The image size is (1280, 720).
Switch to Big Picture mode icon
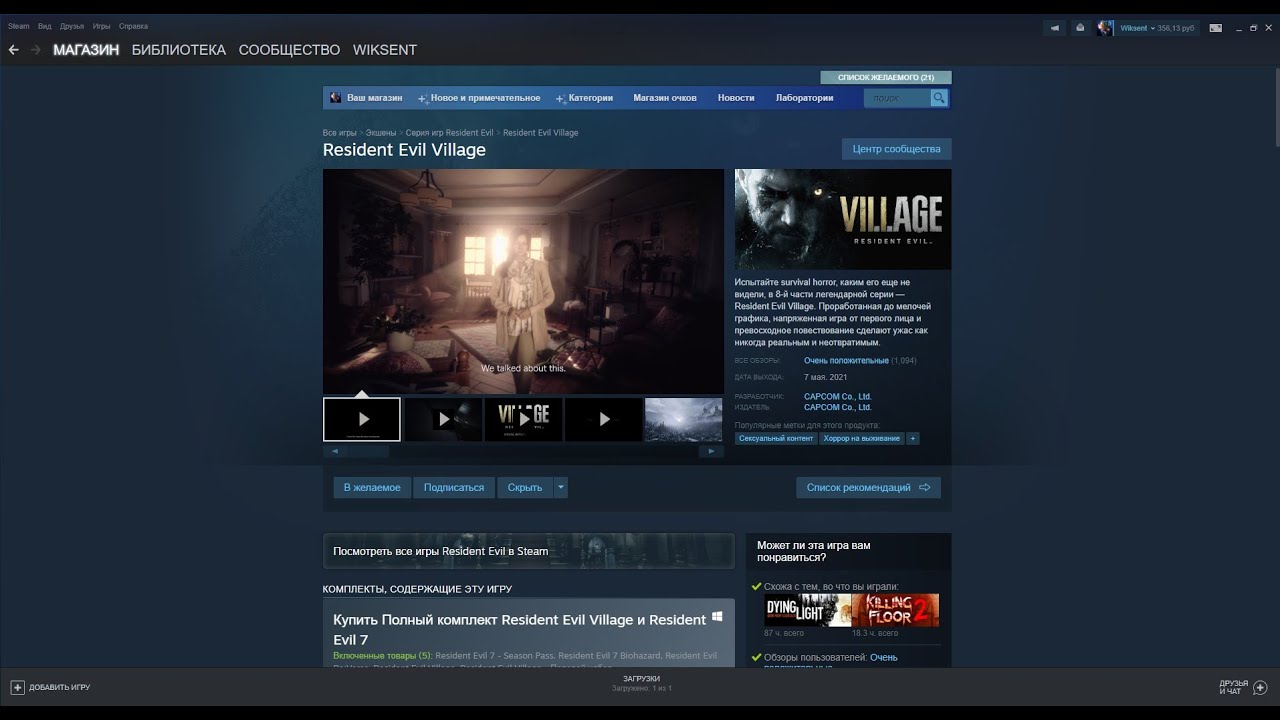(x=1216, y=28)
